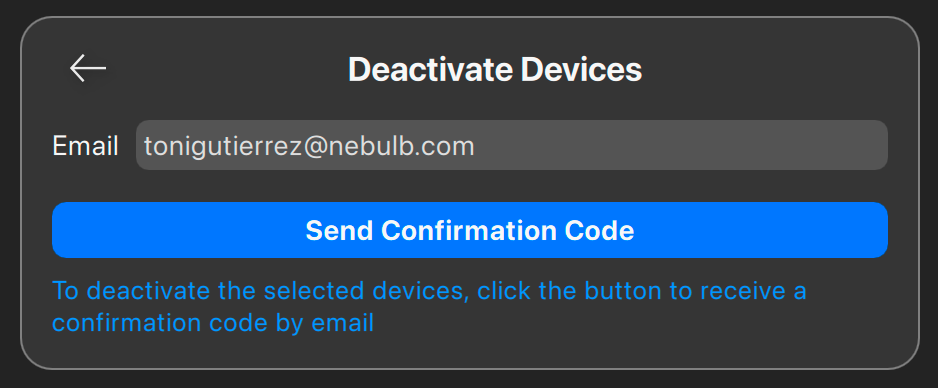938x388 pixels.
Task: Select the "confirmation code by email" text line
Action: point(213,323)
